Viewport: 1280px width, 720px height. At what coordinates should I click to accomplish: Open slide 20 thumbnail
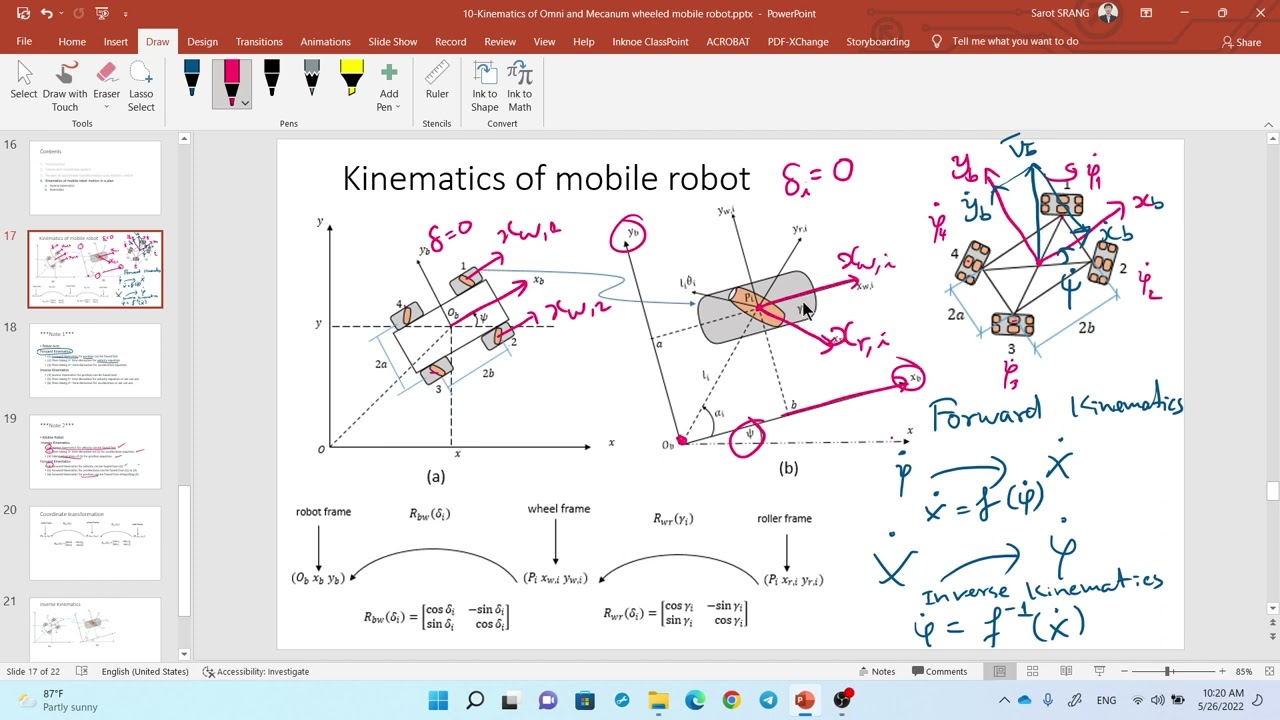95,543
